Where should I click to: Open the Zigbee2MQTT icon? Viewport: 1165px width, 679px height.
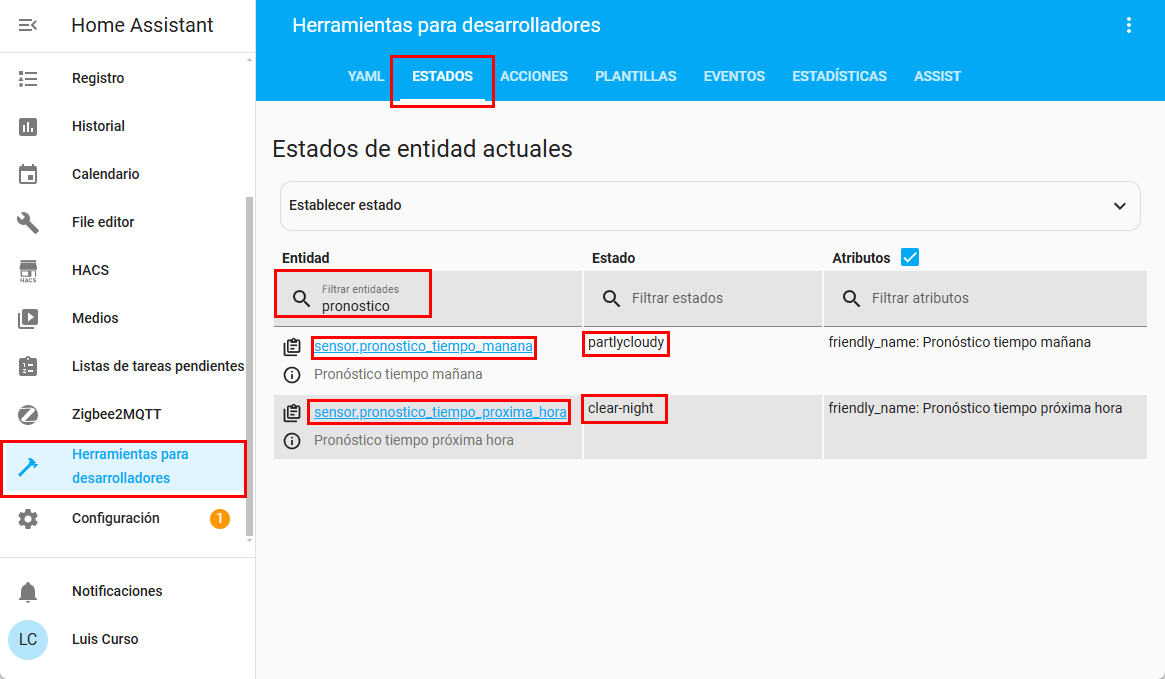click(27, 415)
